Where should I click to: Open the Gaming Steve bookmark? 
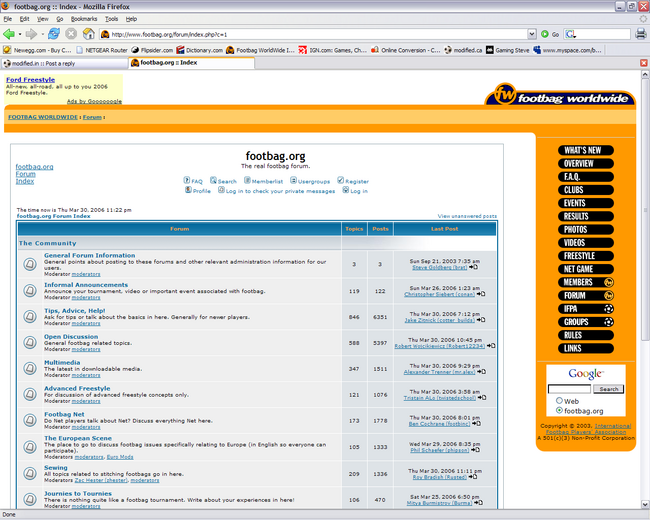click(x=508, y=50)
